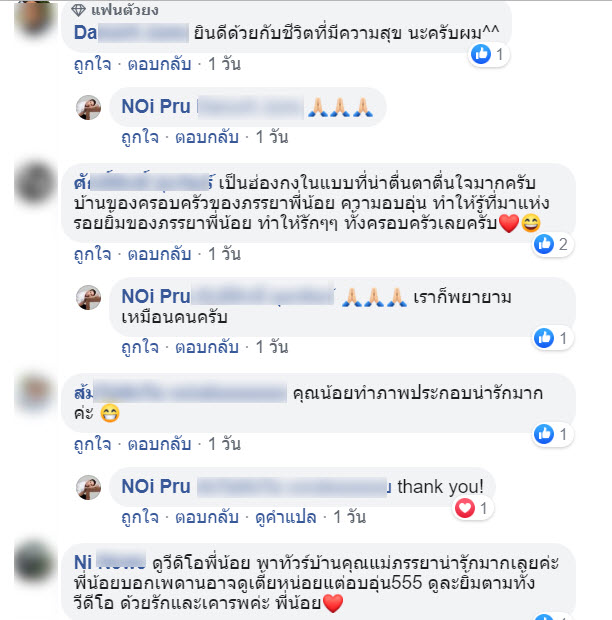Click the แฟนตัวยง top fan badge
Image resolution: width=612 pixels, height=620 pixels.
(115, 10)
